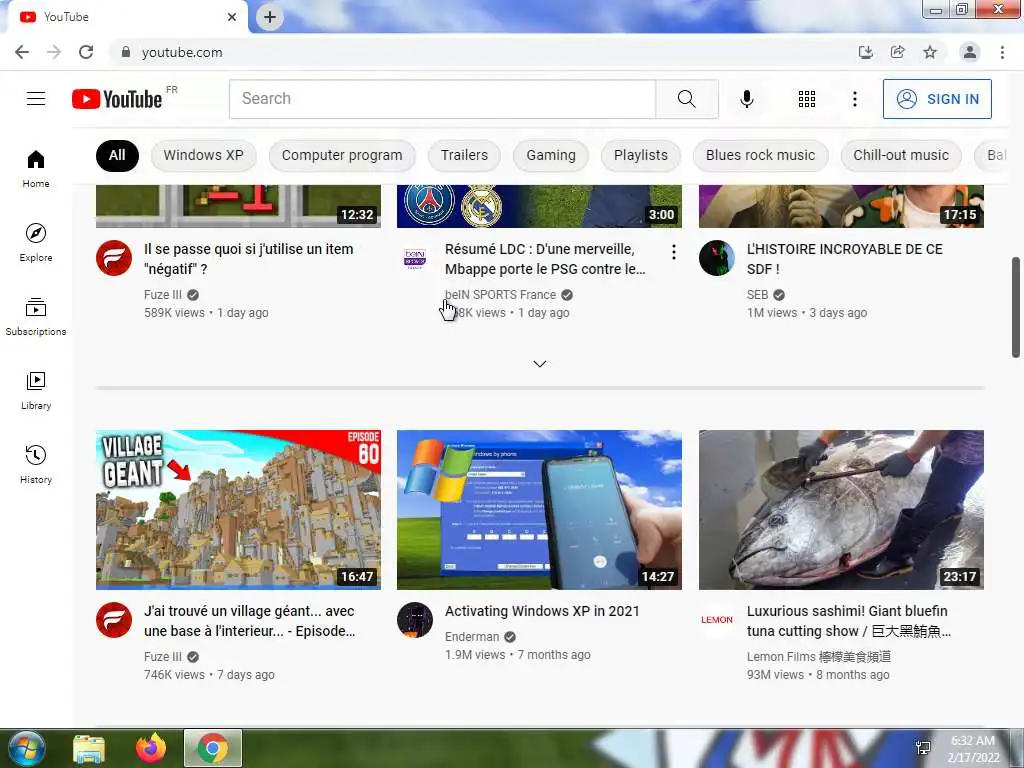
Task: Open Library in sidebar
Action: [x=36, y=391]
